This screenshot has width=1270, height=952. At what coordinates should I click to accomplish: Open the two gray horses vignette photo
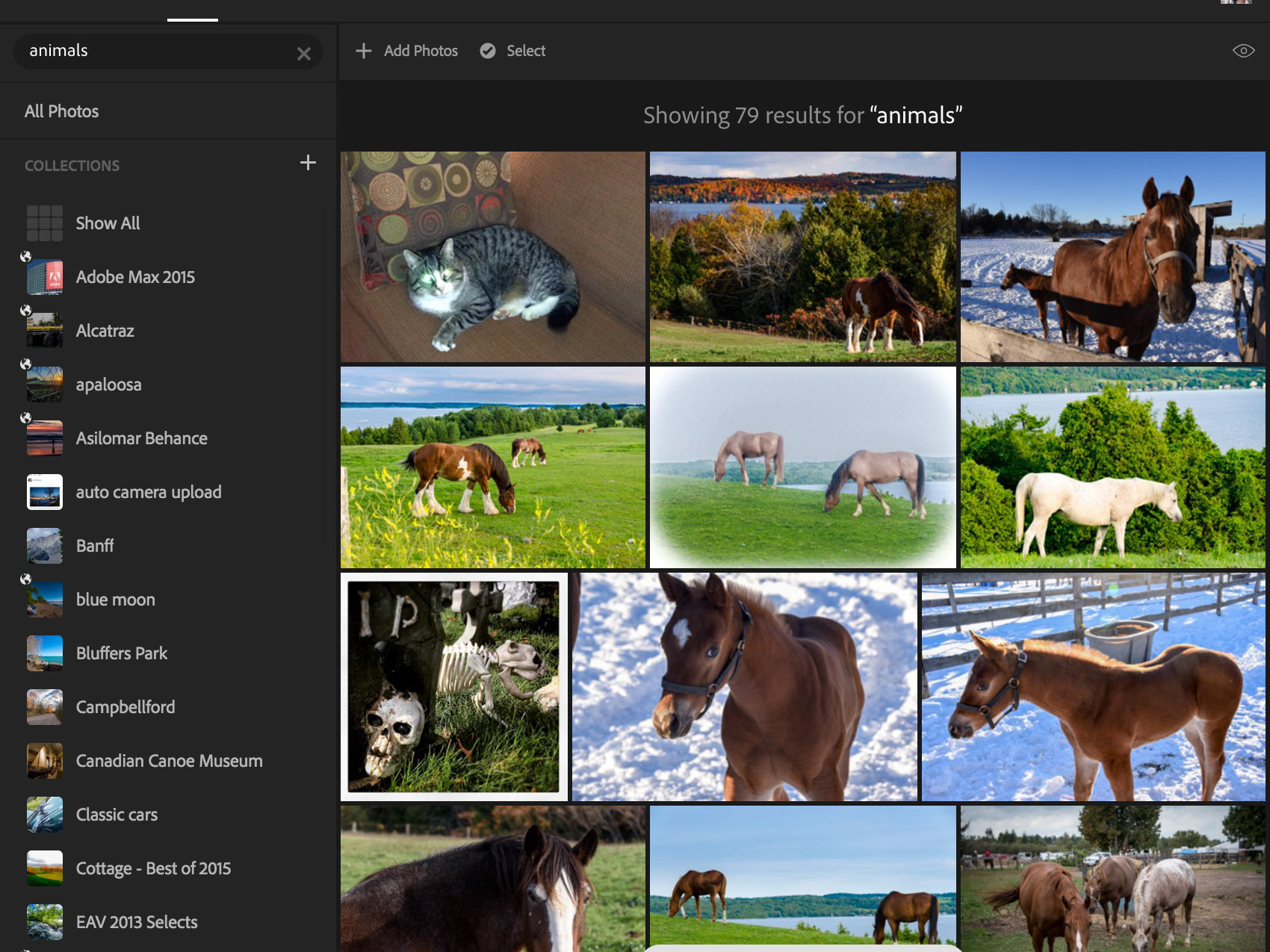[x=803, y=467]
